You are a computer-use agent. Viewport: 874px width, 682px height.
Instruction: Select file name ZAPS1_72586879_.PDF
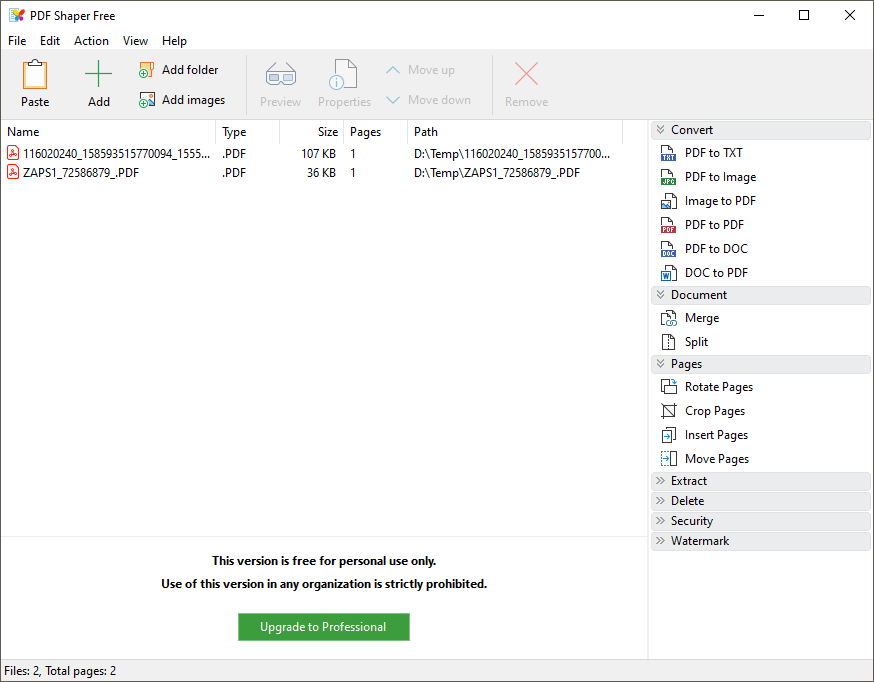coord(81,173)
